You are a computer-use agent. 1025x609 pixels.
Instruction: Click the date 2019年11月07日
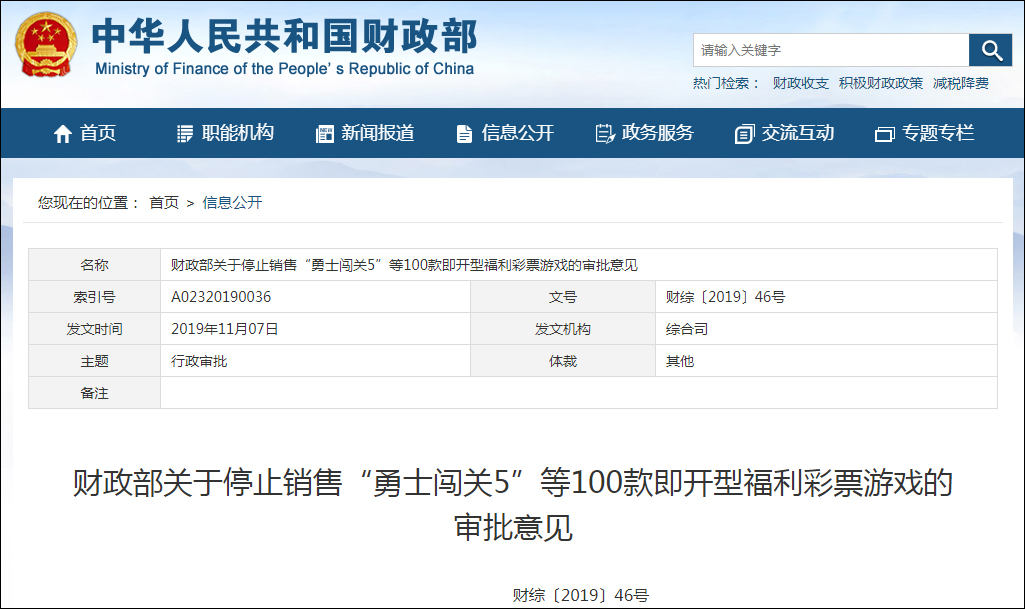coord(225,329)
